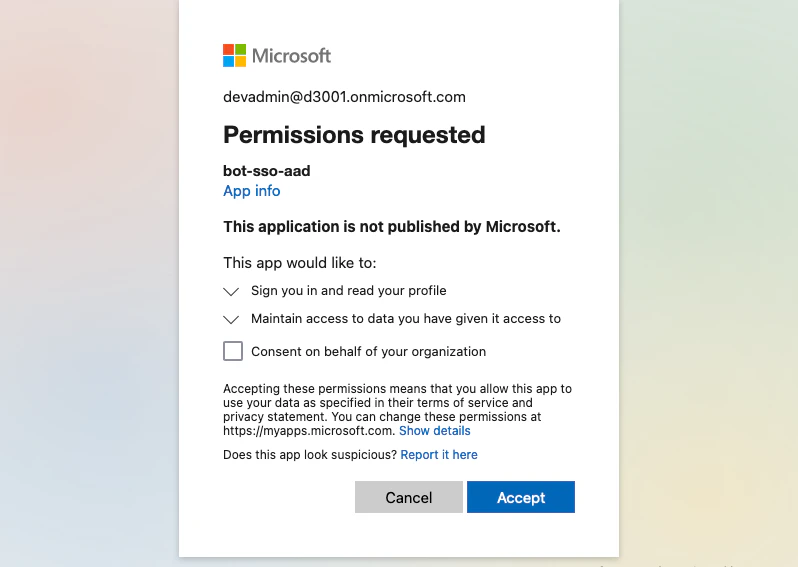Image resolution: width=798 pixels, height=567 pixels.
Task: Click the Microsoft four-square logo
Action: coord(234,55)
